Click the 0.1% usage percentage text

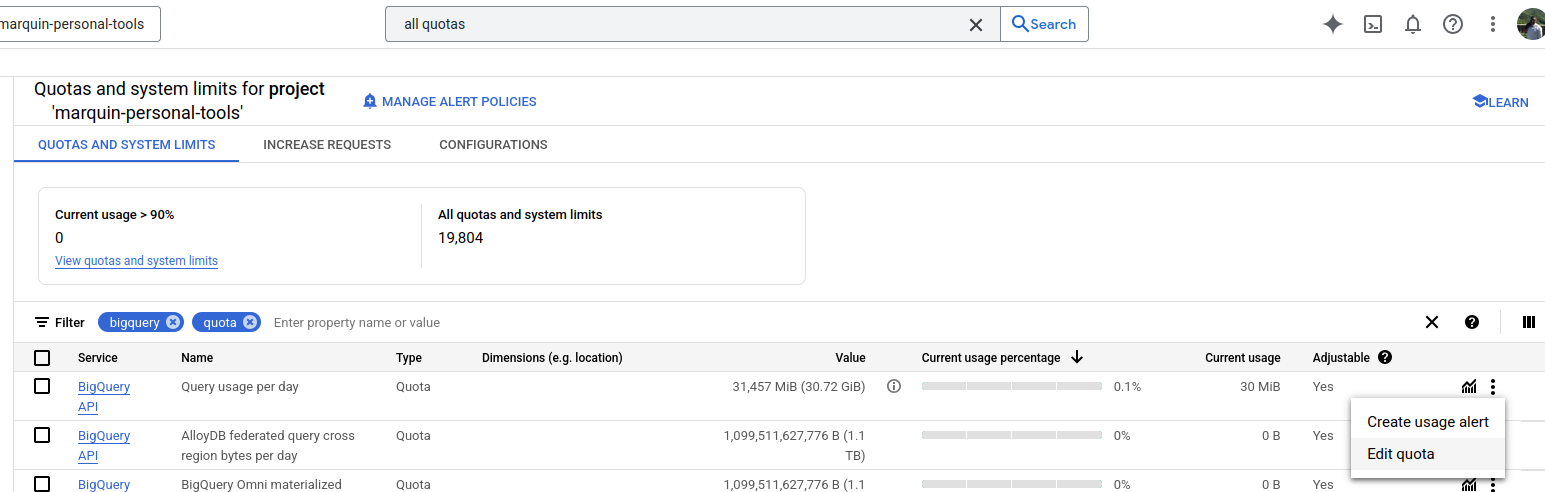pyautogui.click(x=1127, y=386)
